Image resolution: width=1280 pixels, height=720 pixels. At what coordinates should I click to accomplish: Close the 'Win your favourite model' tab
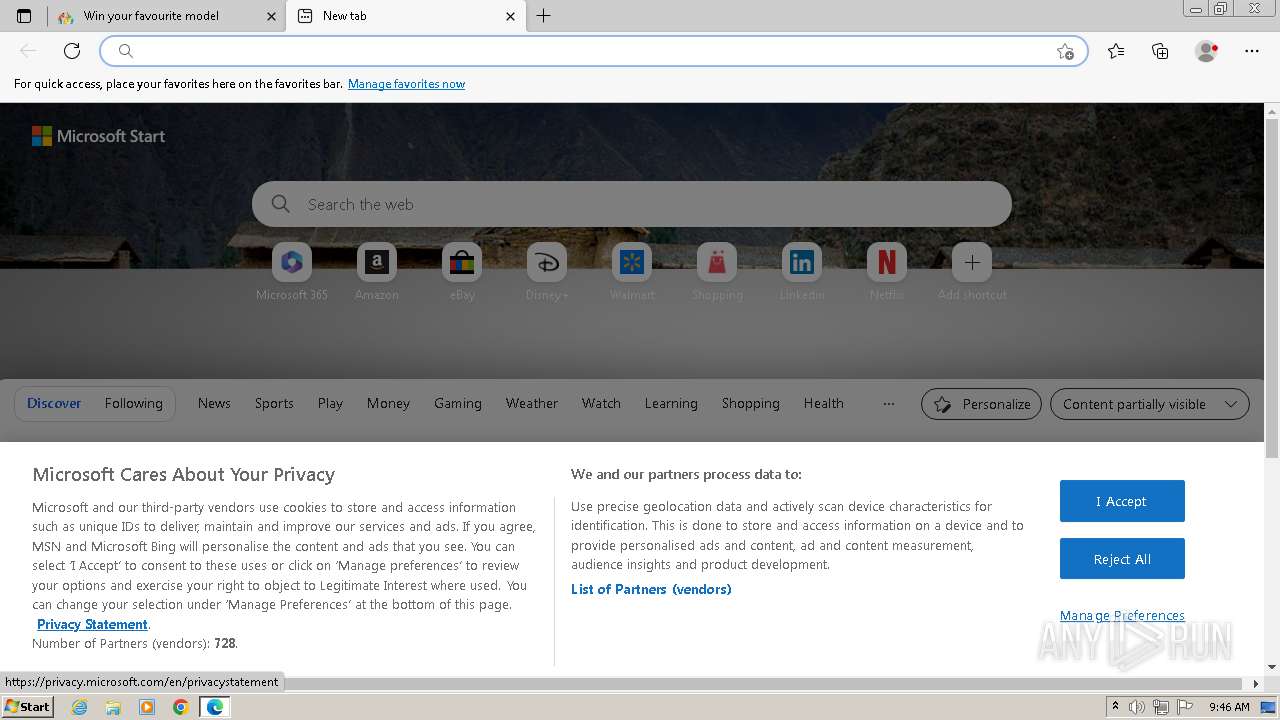tap(271, 16)
